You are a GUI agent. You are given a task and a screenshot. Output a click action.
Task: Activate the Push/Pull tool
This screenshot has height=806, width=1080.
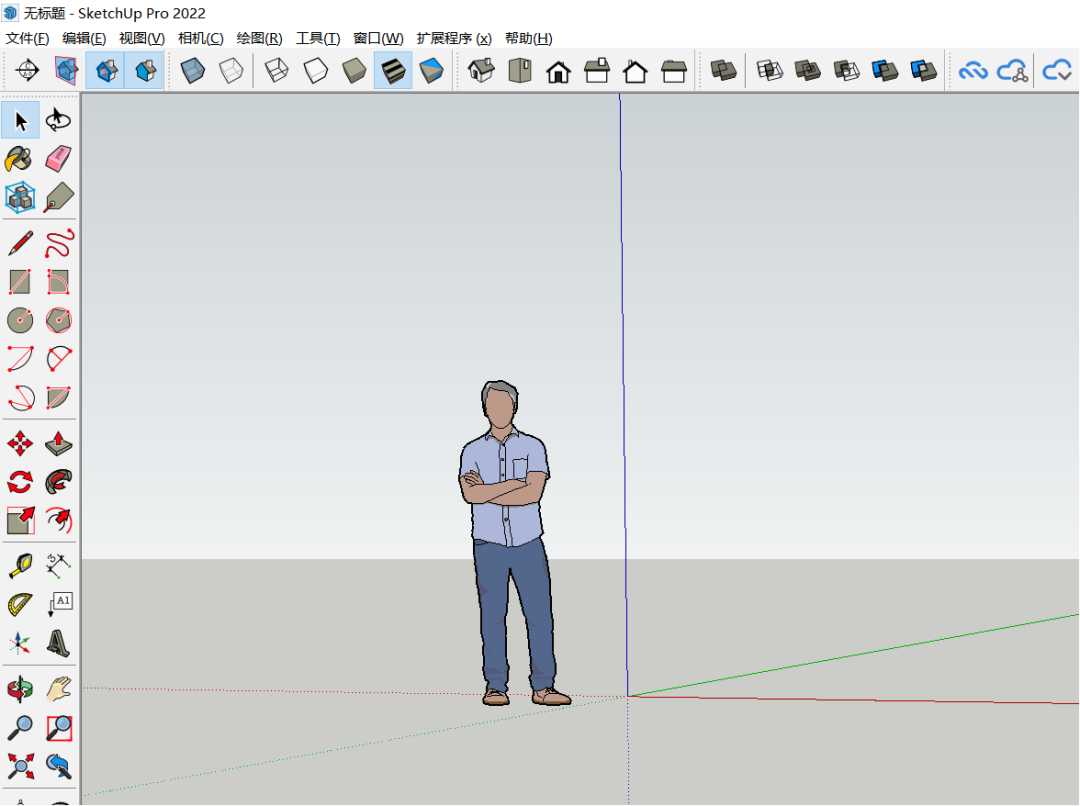pos(59,443)
